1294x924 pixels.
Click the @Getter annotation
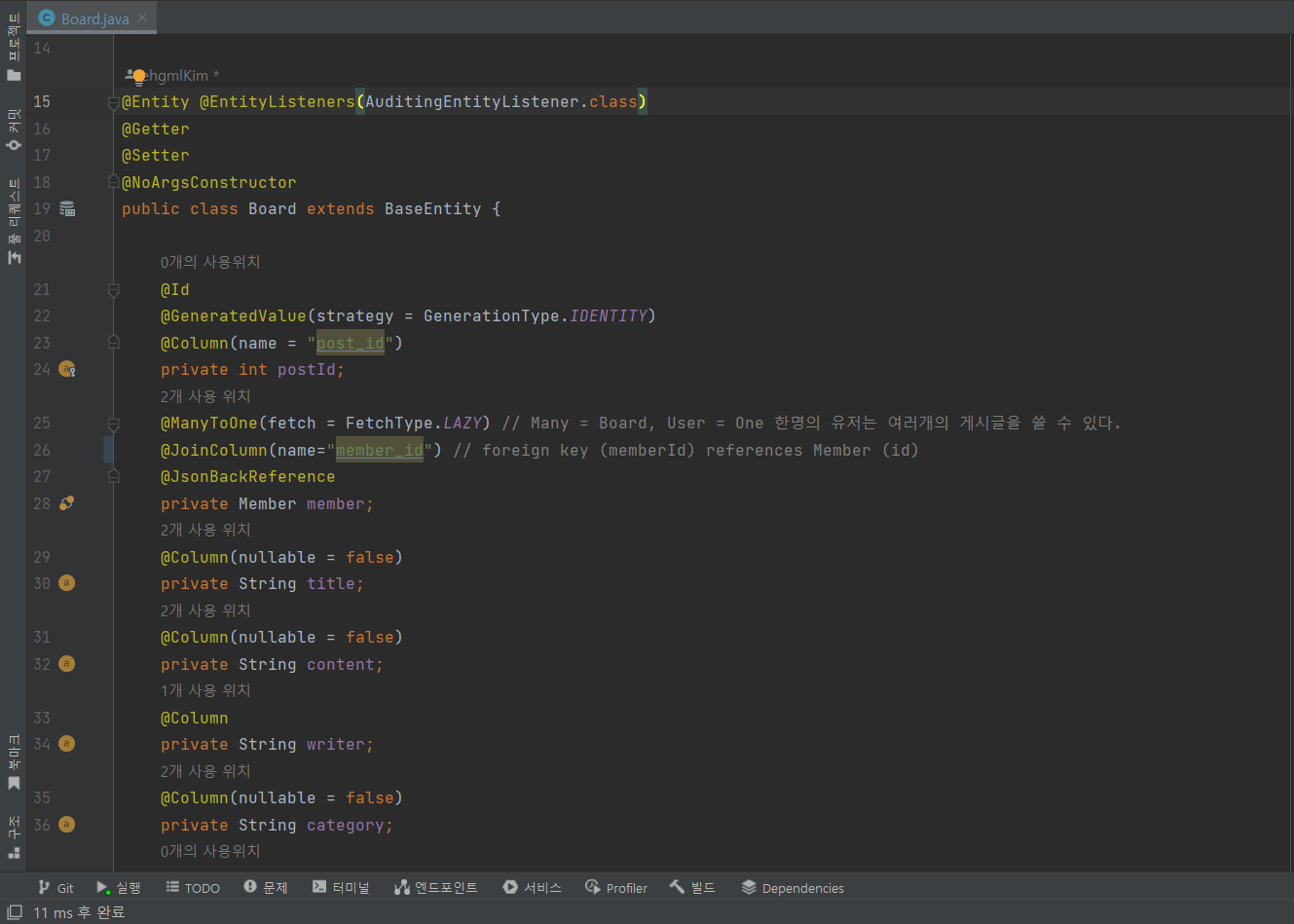tap(156, 129)
